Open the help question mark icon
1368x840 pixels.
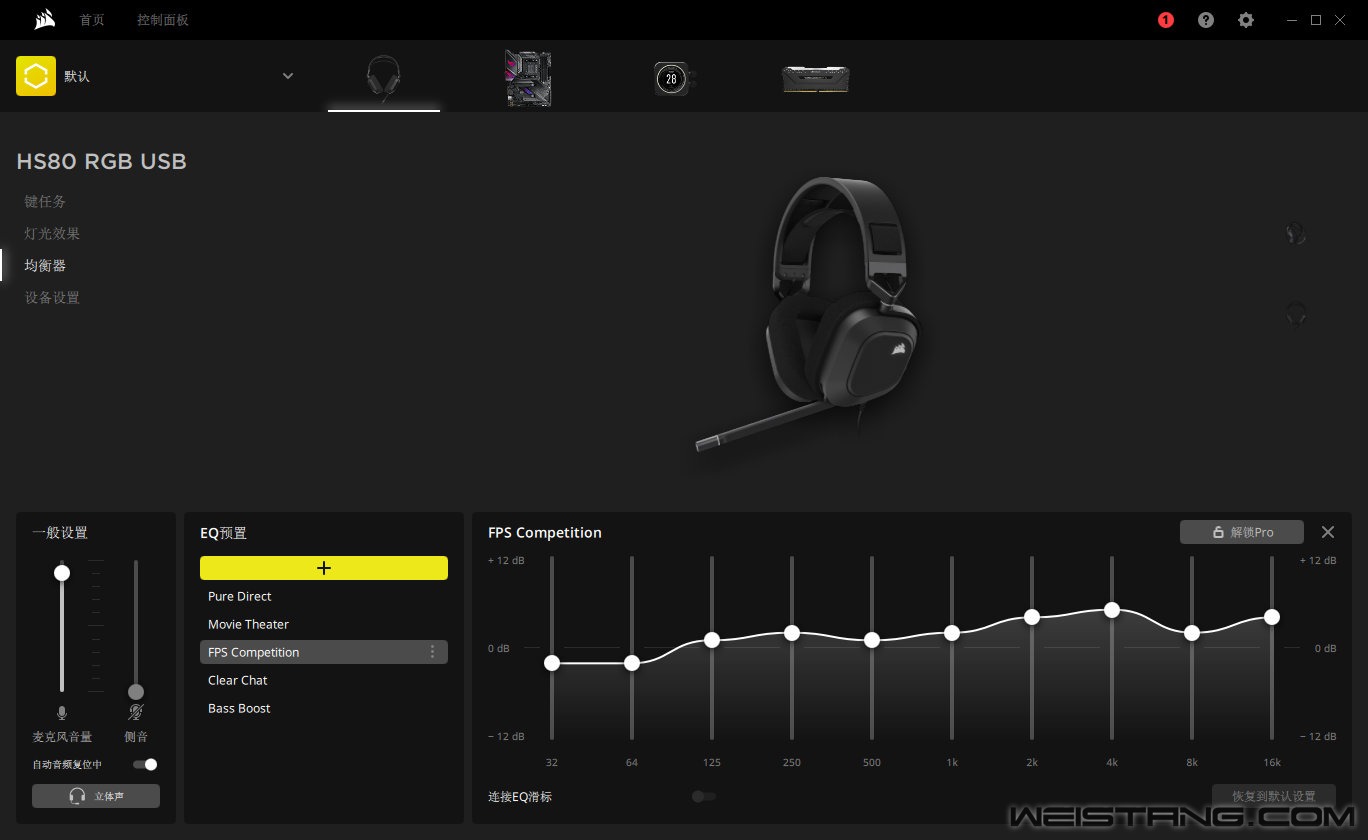[x=1206, y=20]
